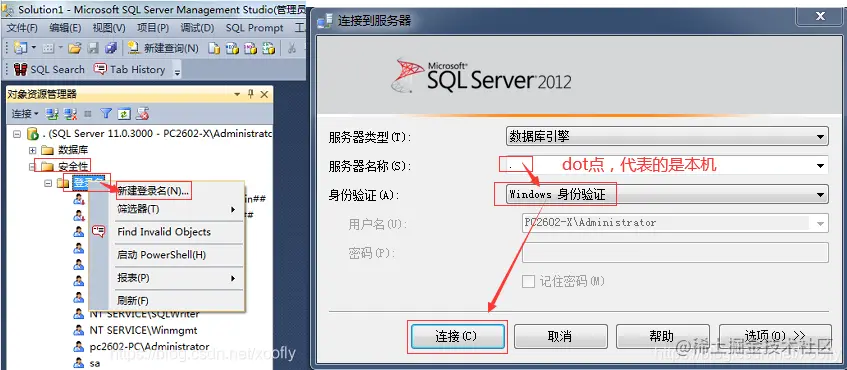Click the Analysis Services XMLA Query icon
This screenshot has height=370, width=847.
tap(268, 49)
